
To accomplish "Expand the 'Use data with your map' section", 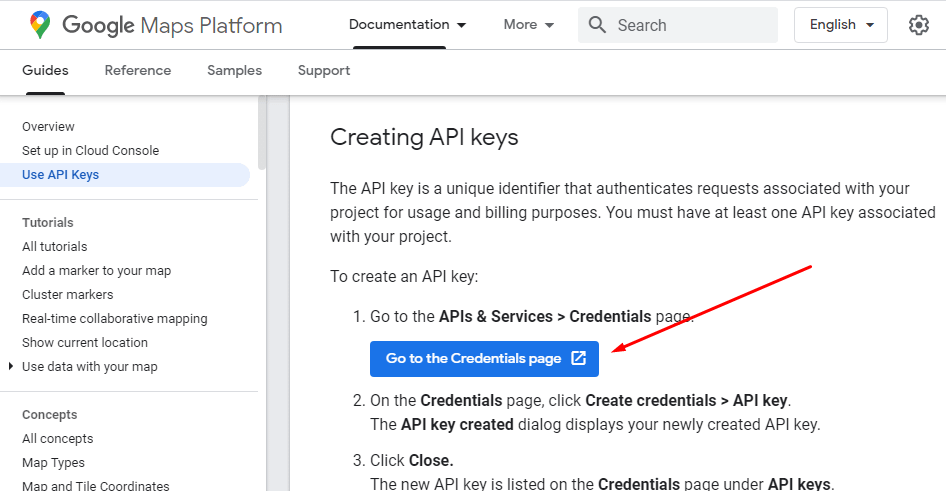I will point(11,367).
